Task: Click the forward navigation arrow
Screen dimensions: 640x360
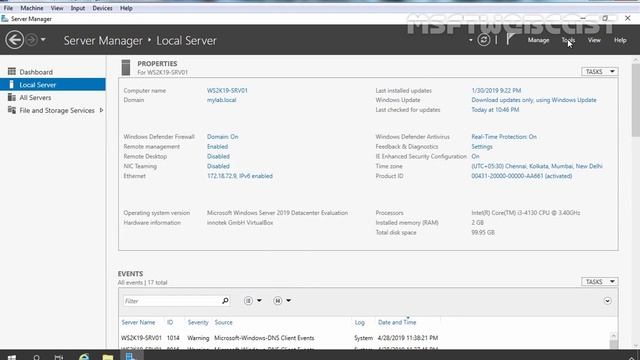Action: [x=31, y=40]
